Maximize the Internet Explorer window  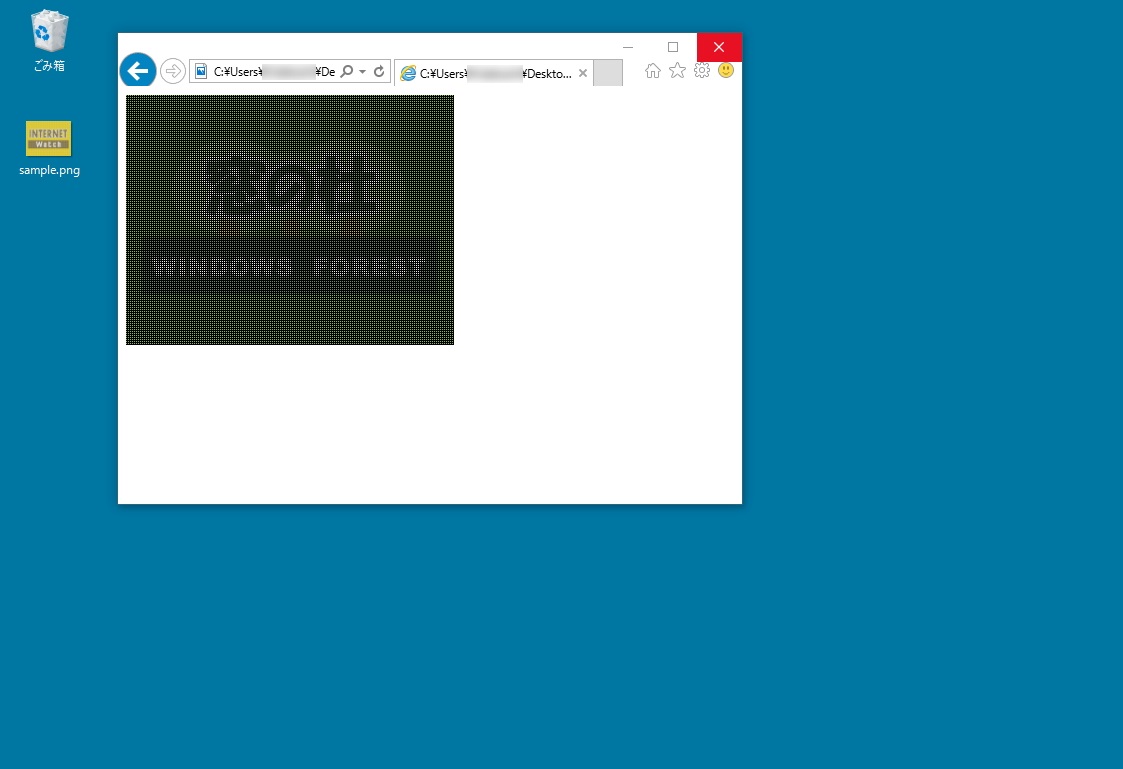pos(673,47)
